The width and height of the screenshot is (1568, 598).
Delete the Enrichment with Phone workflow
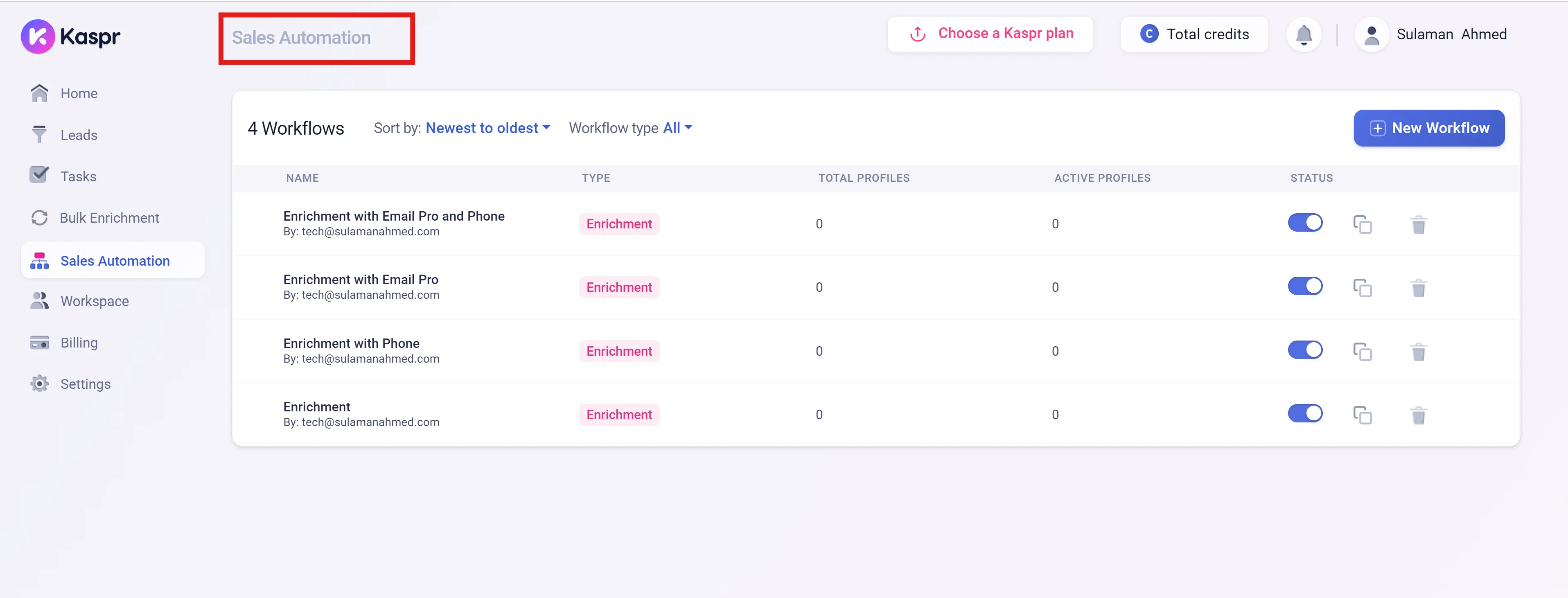pyautogui.click(x=1418, y=351)
